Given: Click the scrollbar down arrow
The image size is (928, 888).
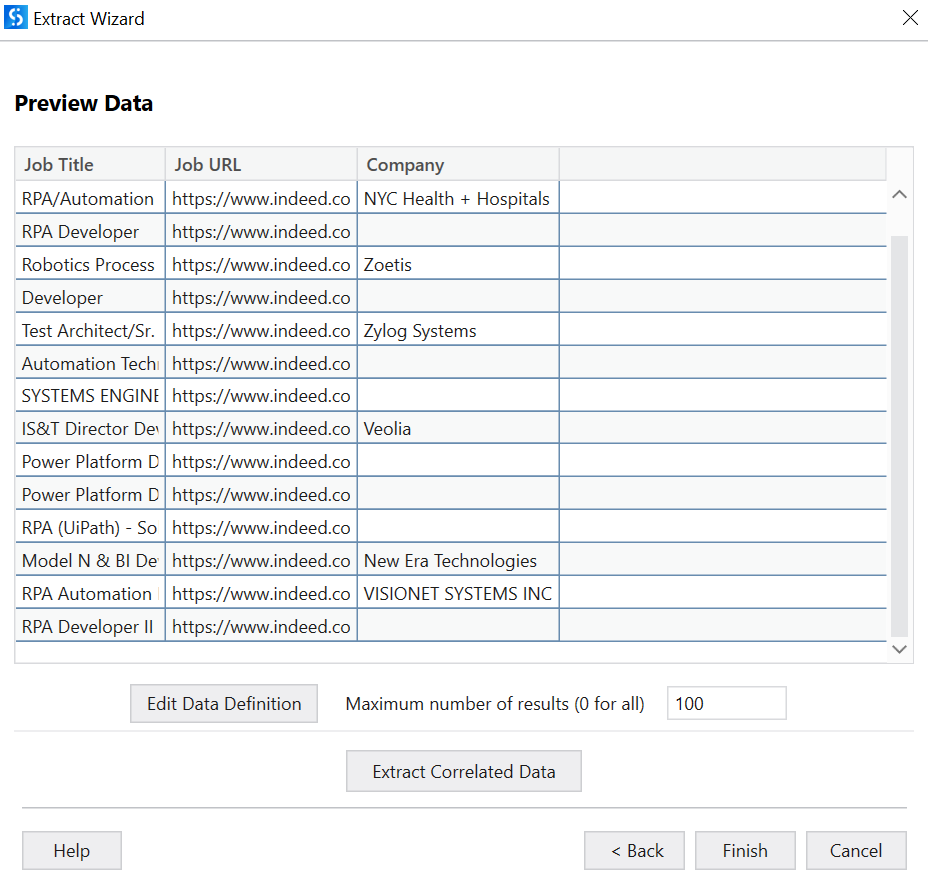Looking at the screenshot, I should [899, 649].
